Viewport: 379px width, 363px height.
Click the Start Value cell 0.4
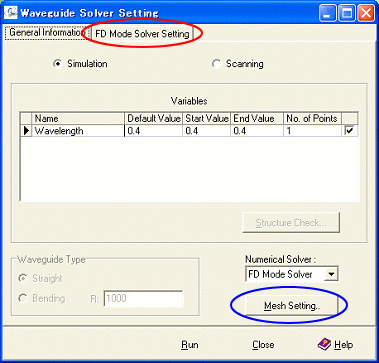click(x=207, y=131)
